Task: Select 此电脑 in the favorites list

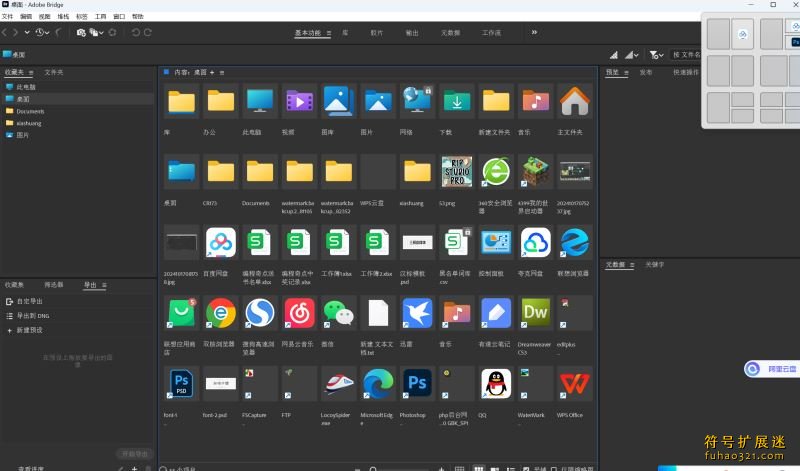Action: [26, 87]
